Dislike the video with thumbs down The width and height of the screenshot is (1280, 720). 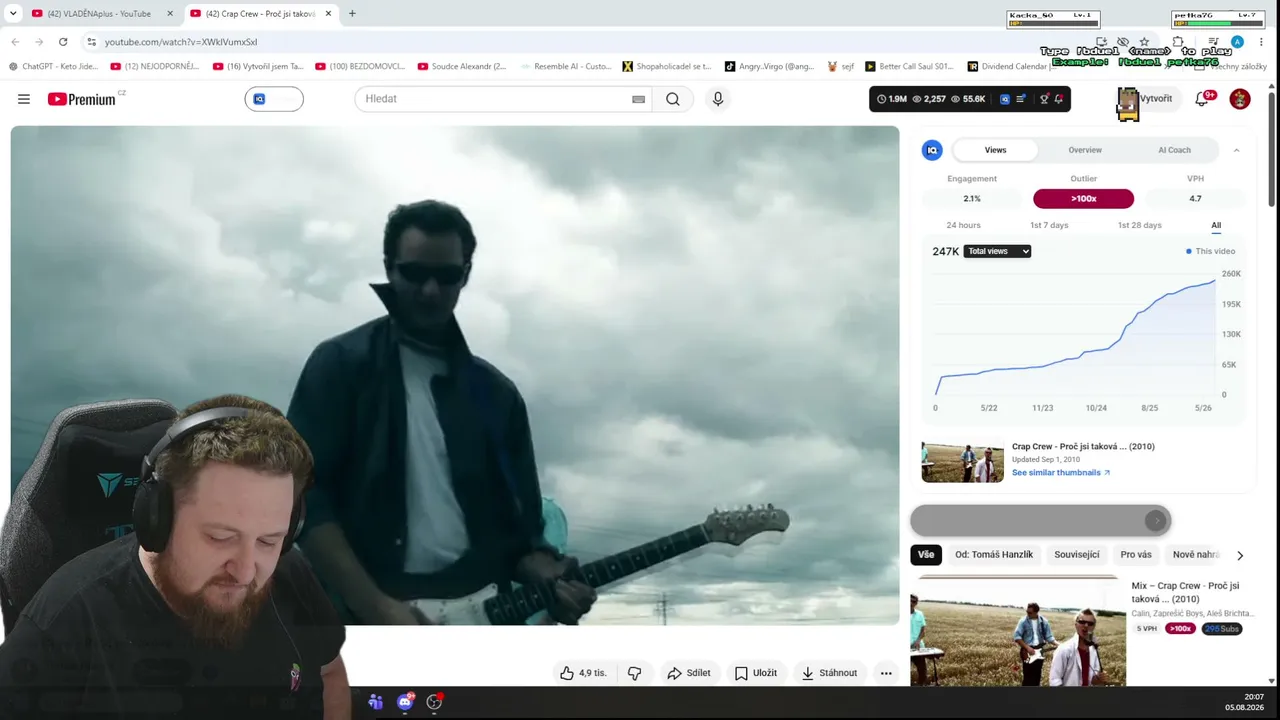[x=634, y=673]
